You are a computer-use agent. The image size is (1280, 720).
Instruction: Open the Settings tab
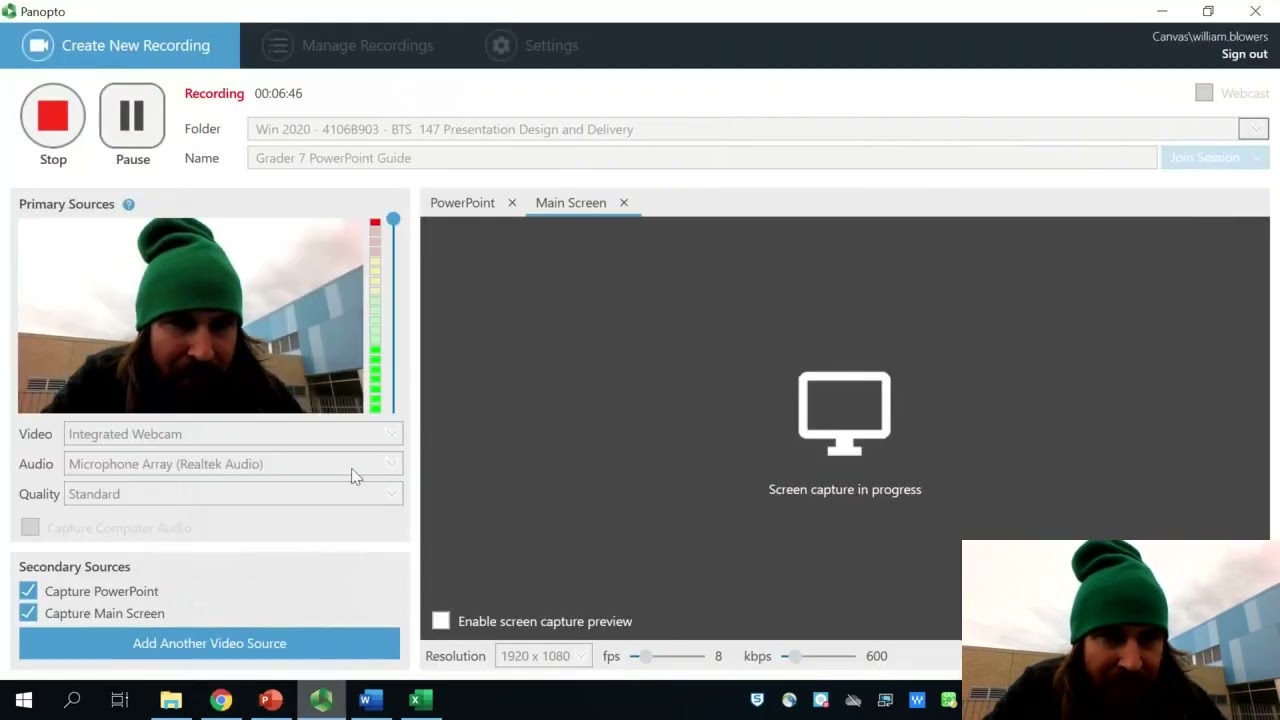pyautogui.click(x=533, y=45)
